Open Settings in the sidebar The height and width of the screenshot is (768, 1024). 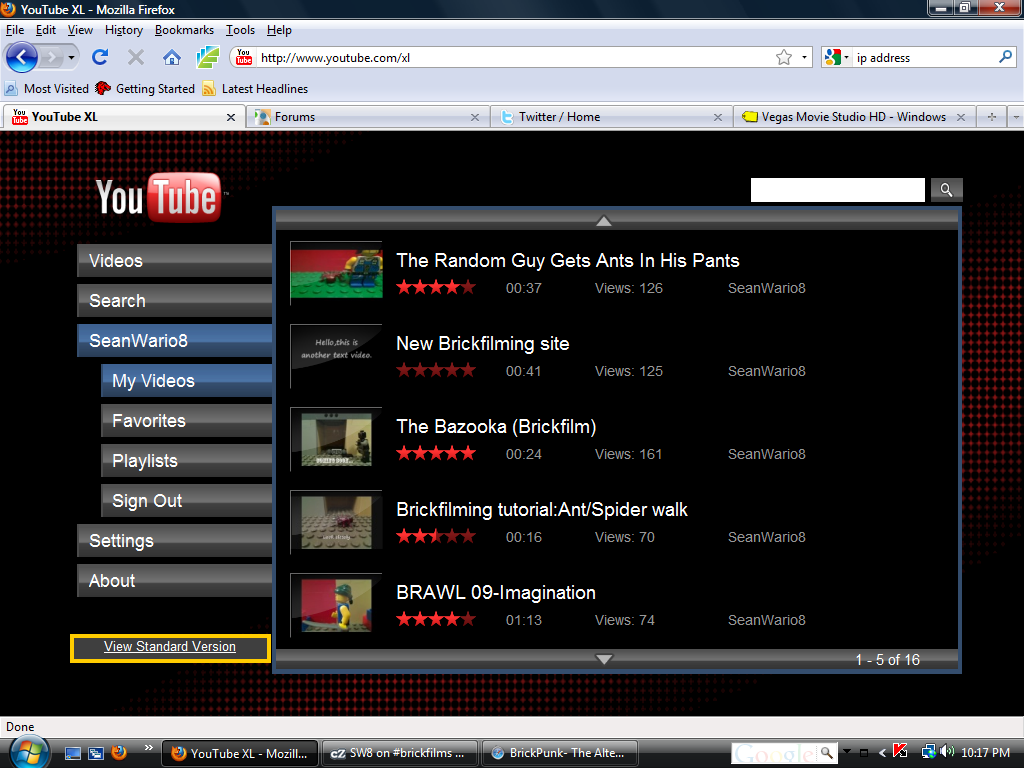[x=174, y=541]
